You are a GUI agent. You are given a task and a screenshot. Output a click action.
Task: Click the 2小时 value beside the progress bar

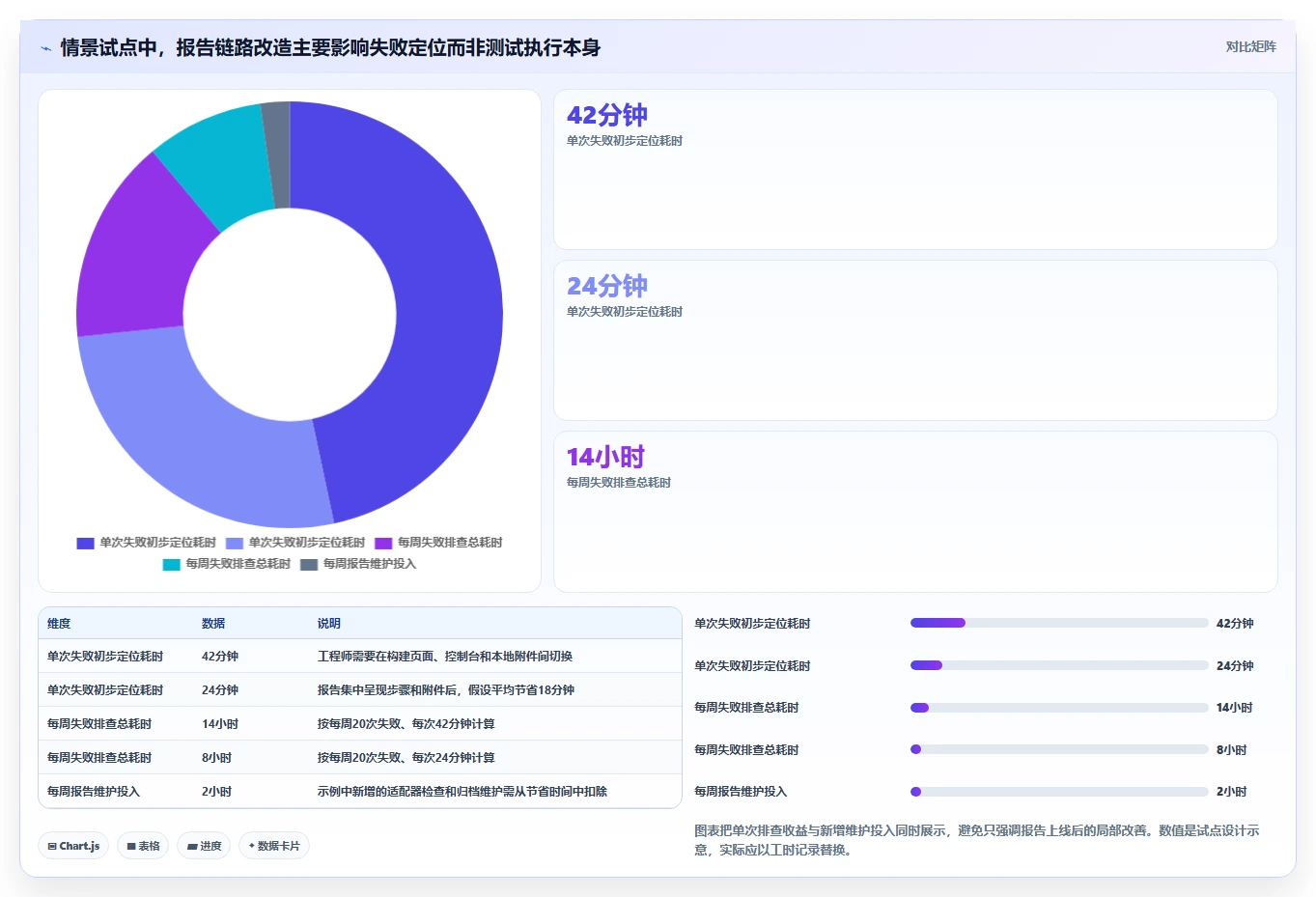click(1231, 792)
